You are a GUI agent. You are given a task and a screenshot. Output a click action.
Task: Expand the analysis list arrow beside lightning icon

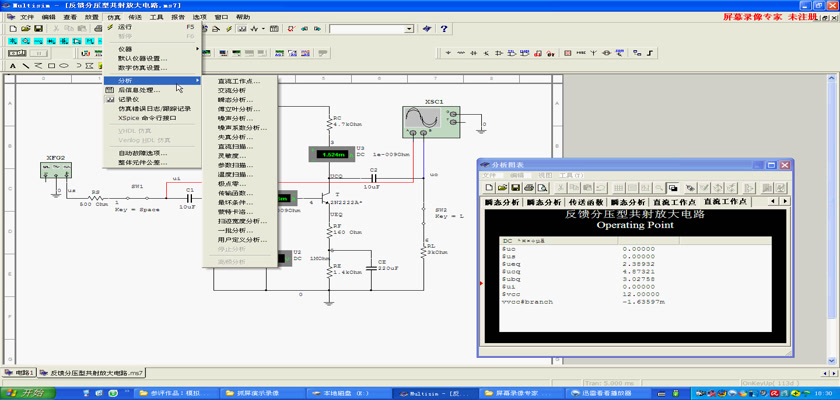[263, 28]
